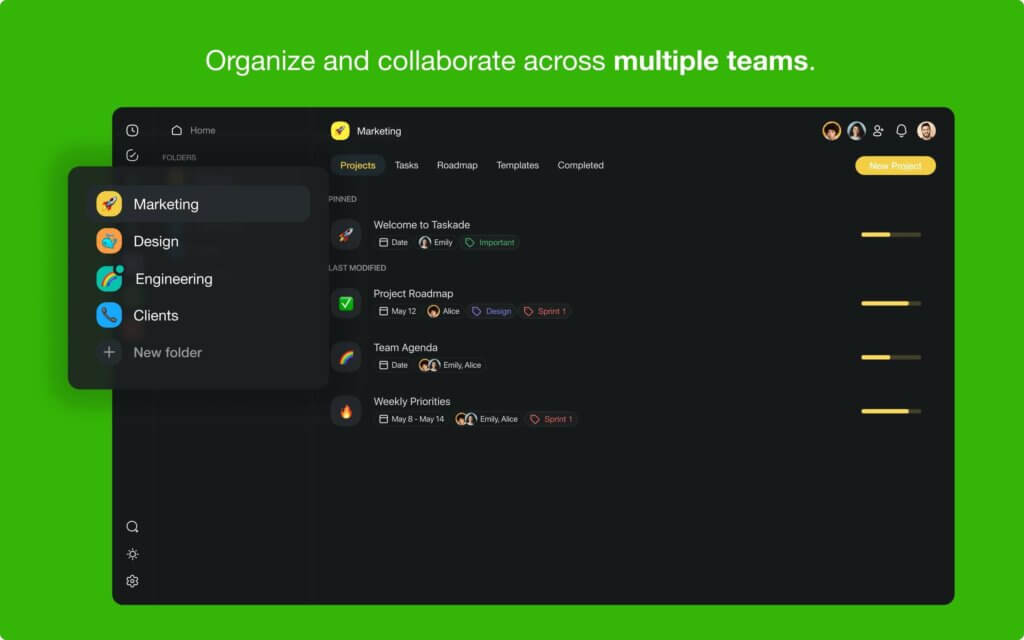Open the Engineering folder

(x=172, y=279)
